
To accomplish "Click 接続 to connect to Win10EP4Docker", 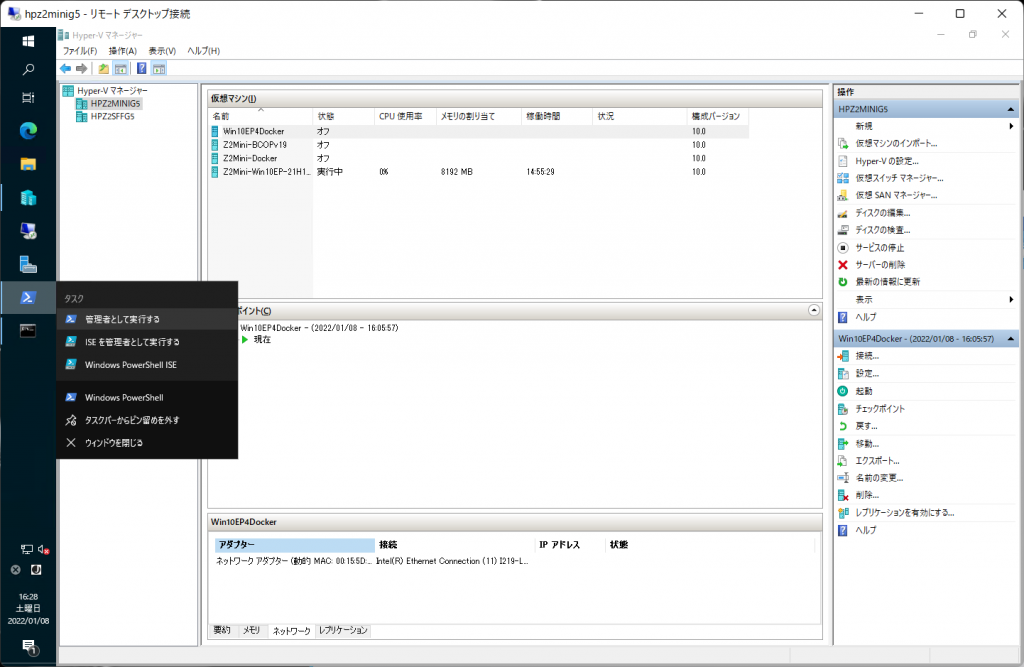I will click(867, 356).
